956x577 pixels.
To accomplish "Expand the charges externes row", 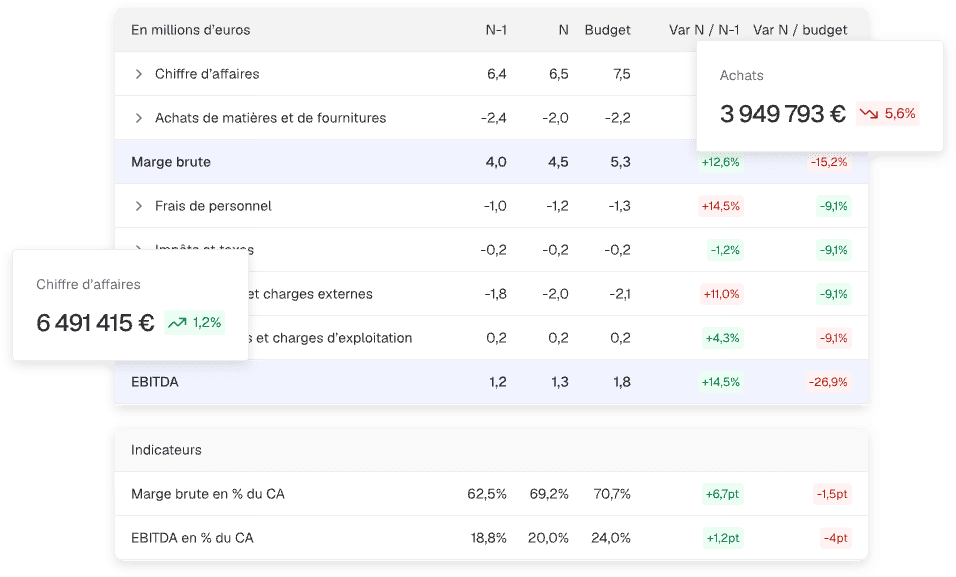I will pyautogui.click(x=138, y=294).
